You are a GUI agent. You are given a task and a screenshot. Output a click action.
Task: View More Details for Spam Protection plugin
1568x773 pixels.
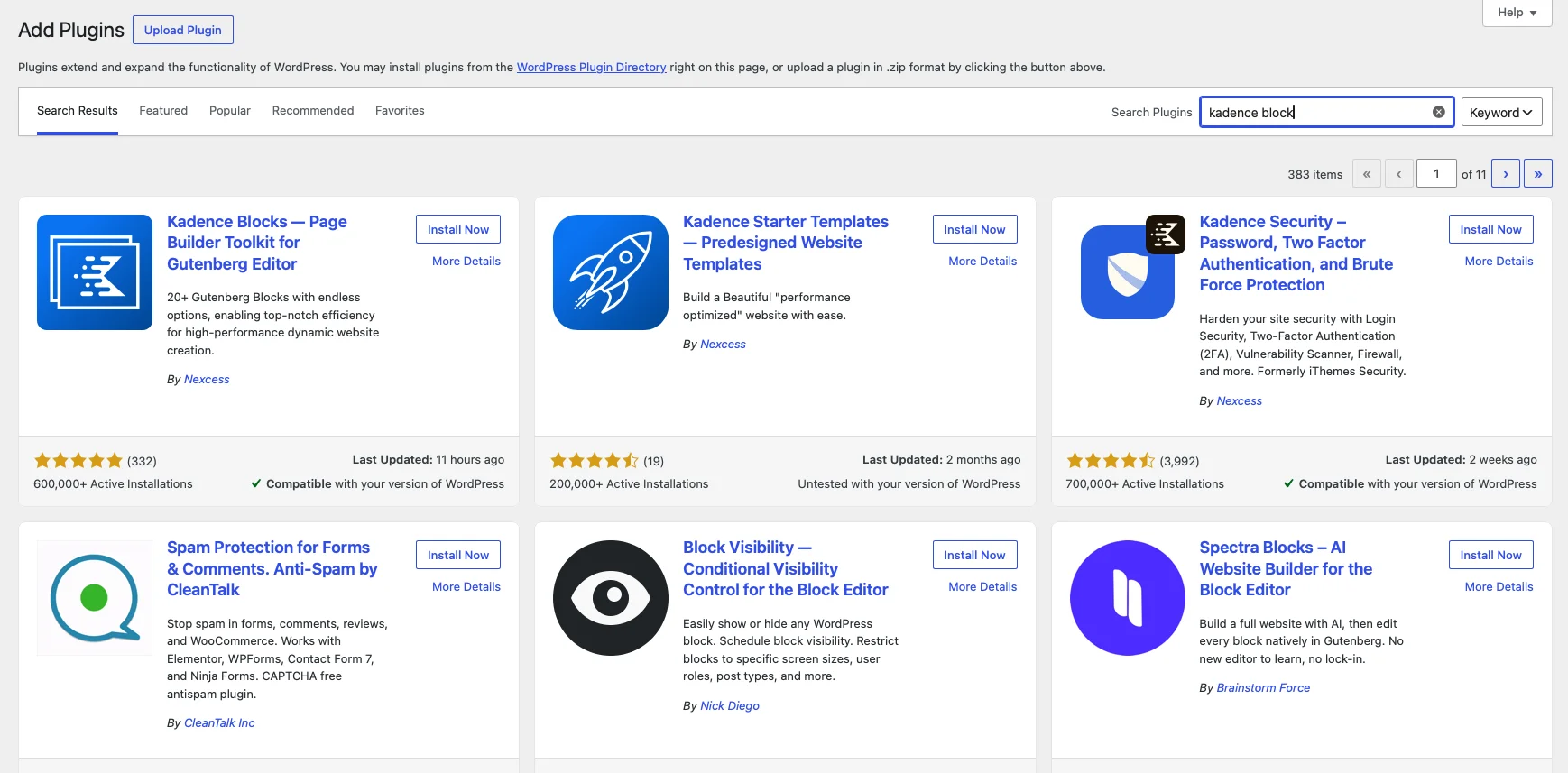[x=466, y=586]
